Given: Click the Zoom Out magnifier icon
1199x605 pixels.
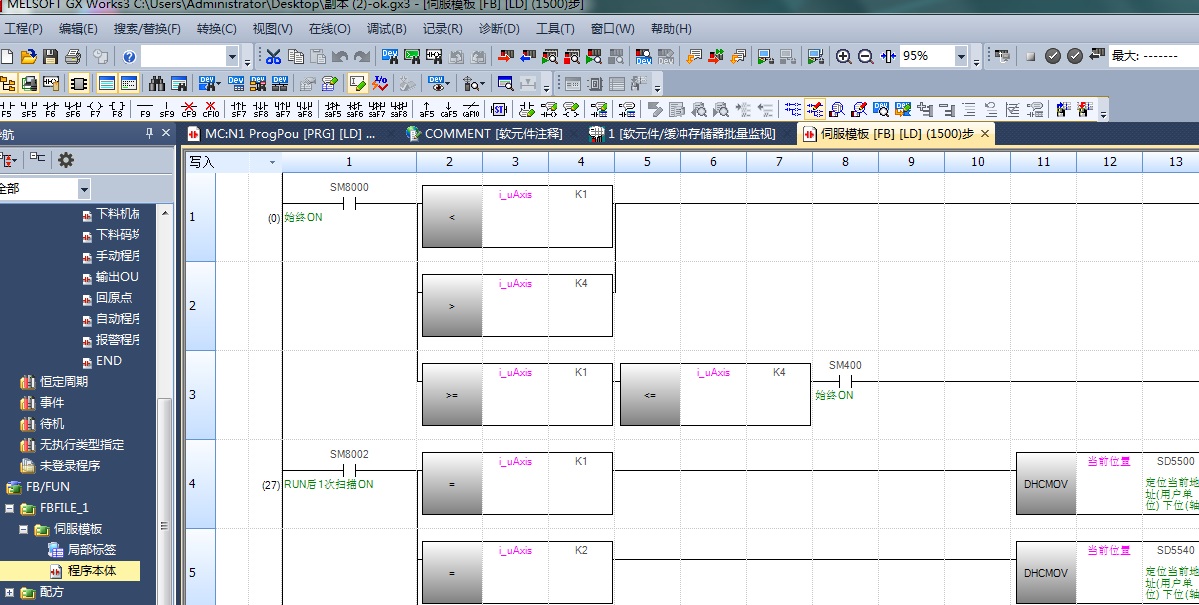Looking at the screenshot, I should [x=866, y=57].
